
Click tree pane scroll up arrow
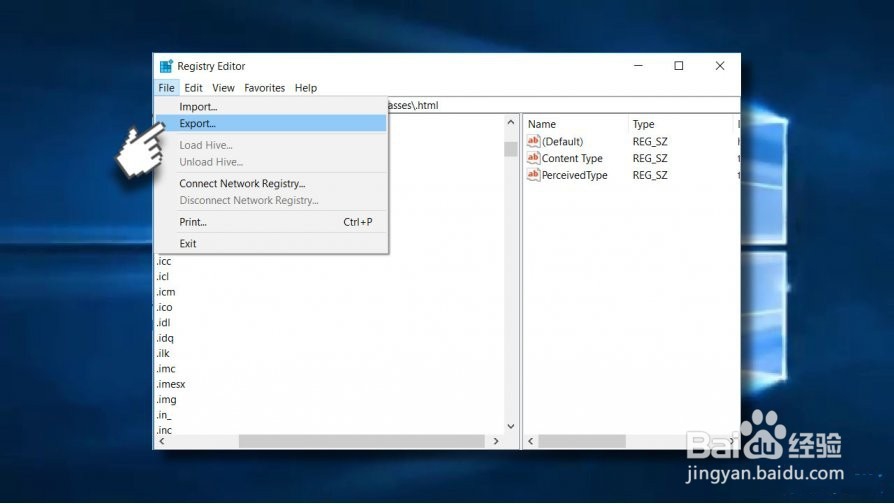(511, 122)
